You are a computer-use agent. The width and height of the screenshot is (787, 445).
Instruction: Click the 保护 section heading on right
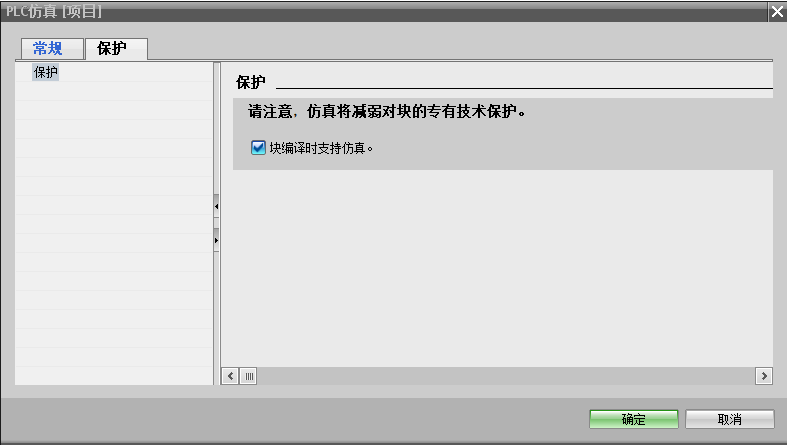[250, 82]
